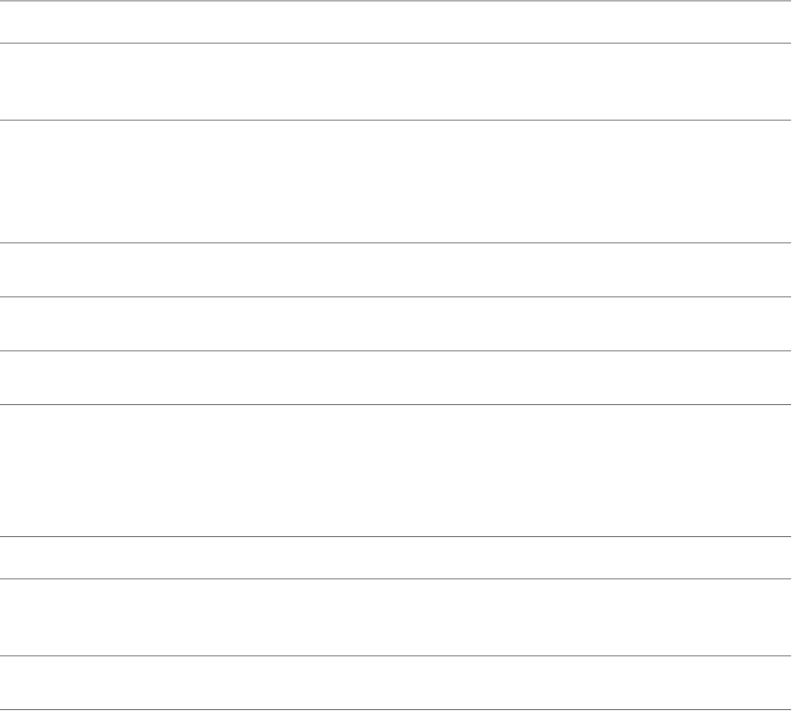The height and width of the screenshot is (711, 792).
Task: Click the fourth horizontal divider line
Action: [x=396, y=242]
